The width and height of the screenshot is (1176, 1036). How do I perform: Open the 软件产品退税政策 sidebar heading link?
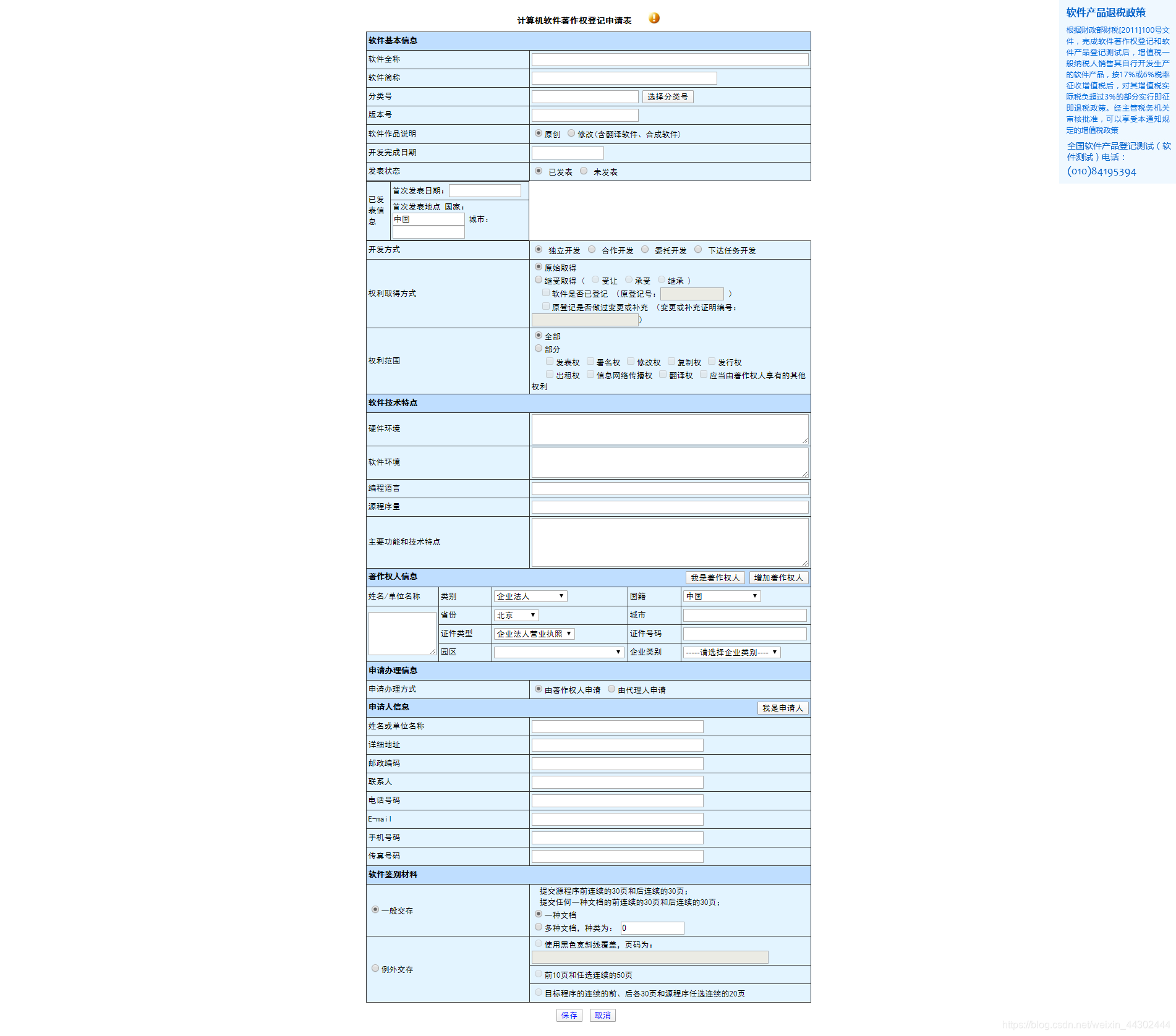click(1106, 13)
